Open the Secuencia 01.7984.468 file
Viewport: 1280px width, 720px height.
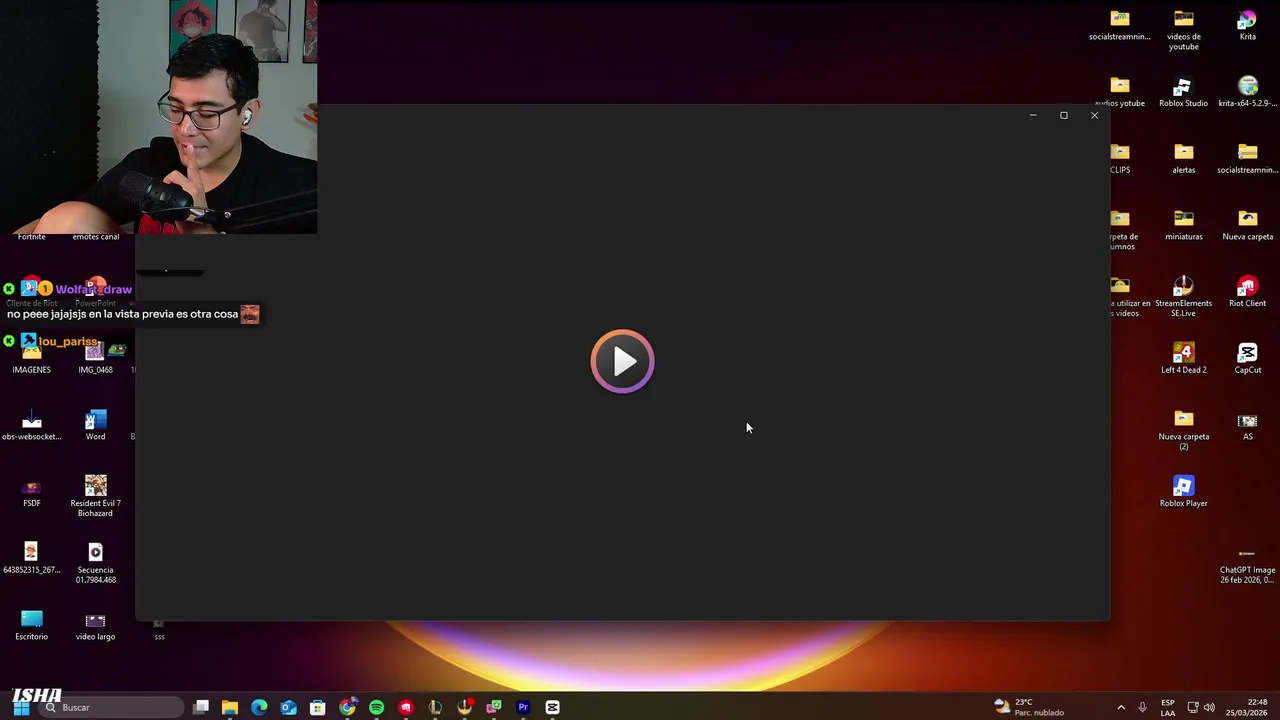95,564
